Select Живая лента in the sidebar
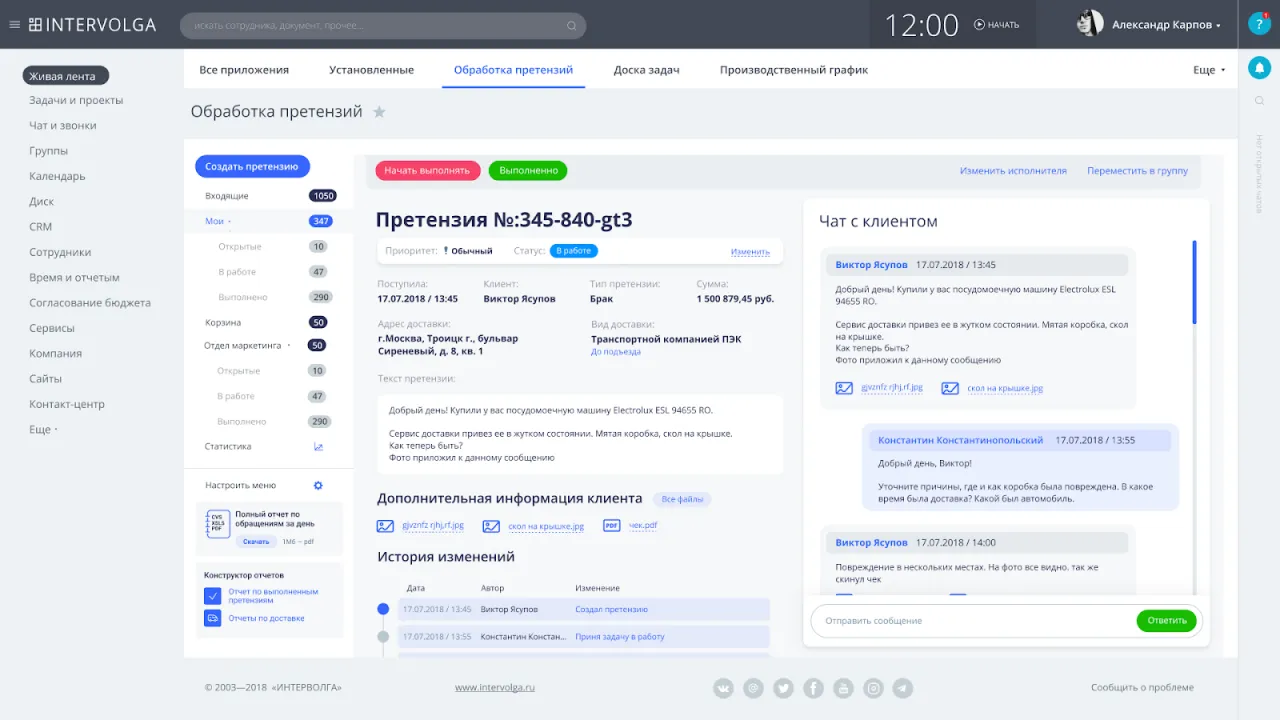This screenshot has height=720, width=1280. (x=66, y=75)
